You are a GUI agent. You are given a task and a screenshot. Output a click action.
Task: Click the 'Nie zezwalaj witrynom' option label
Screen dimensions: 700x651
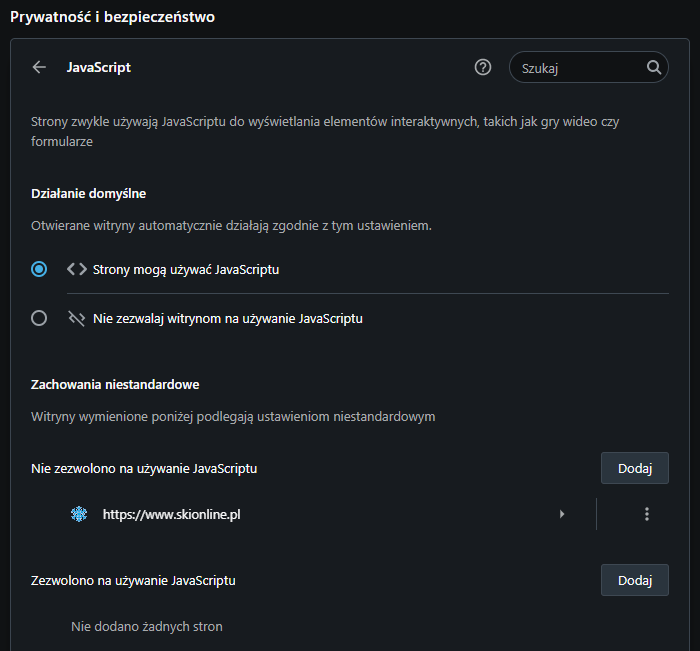[x=227, y=319]
